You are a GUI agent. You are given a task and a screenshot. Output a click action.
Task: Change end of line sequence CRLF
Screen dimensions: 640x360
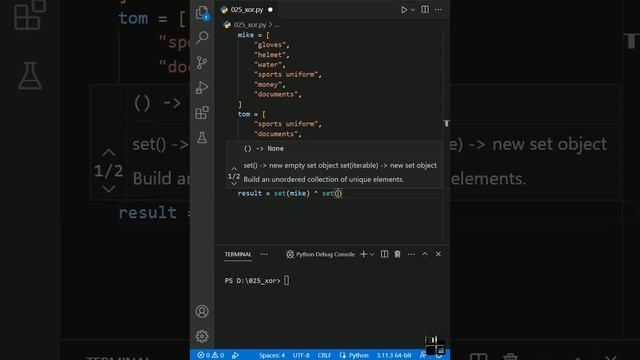point(324,355)
